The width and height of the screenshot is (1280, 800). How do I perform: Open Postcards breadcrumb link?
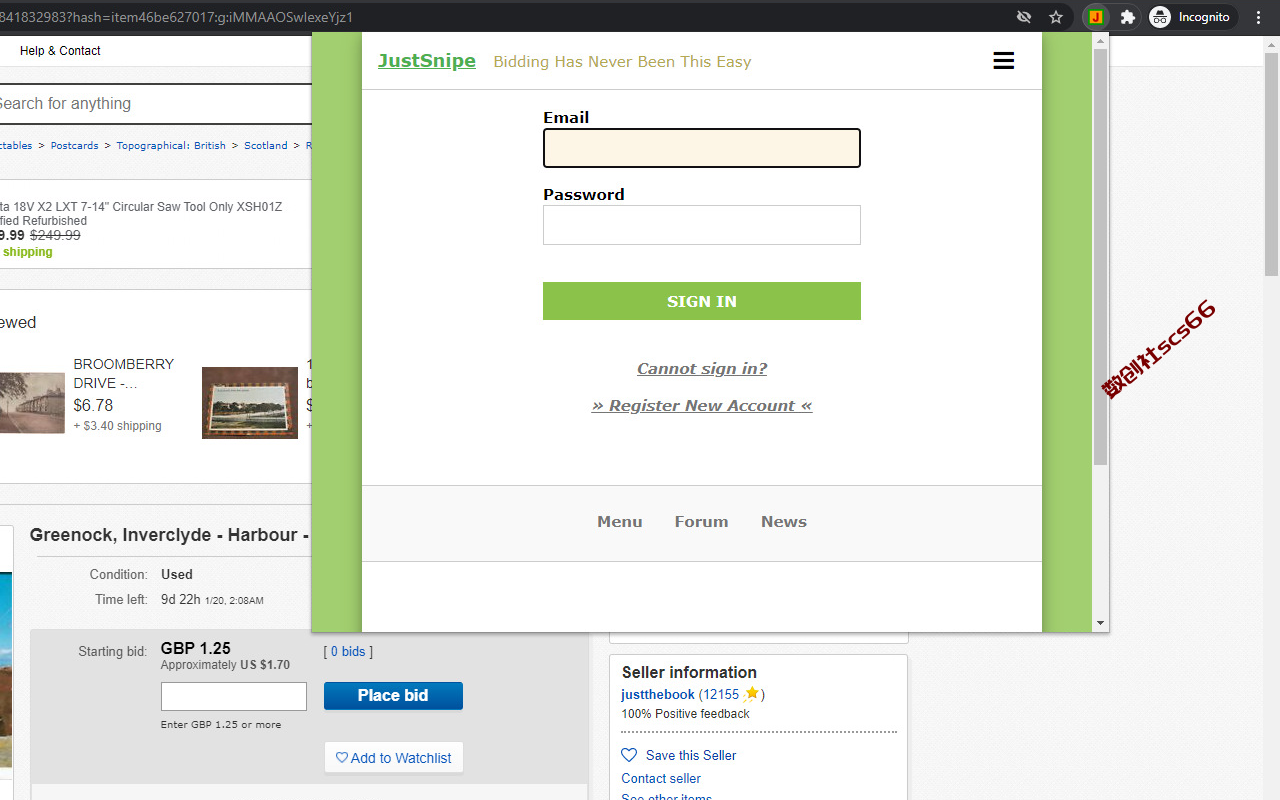(75, 146)
